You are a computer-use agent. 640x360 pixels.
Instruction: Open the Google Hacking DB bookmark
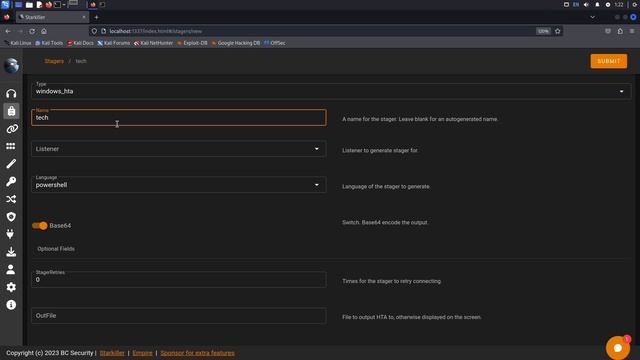point(236,43)
